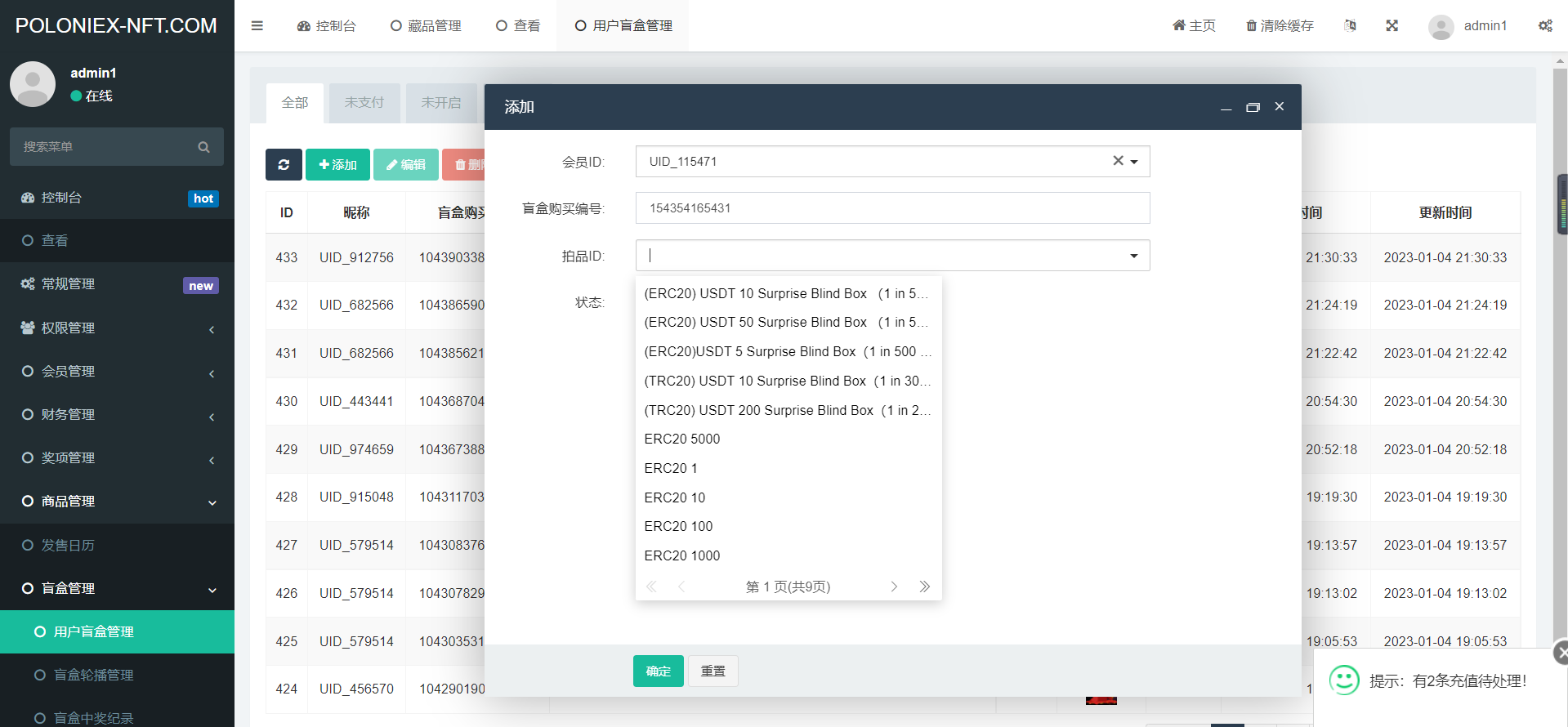Open the 拍品ID dropdown arrow
Viewport: 1568px width, 727px height.
coord(1133,256)
